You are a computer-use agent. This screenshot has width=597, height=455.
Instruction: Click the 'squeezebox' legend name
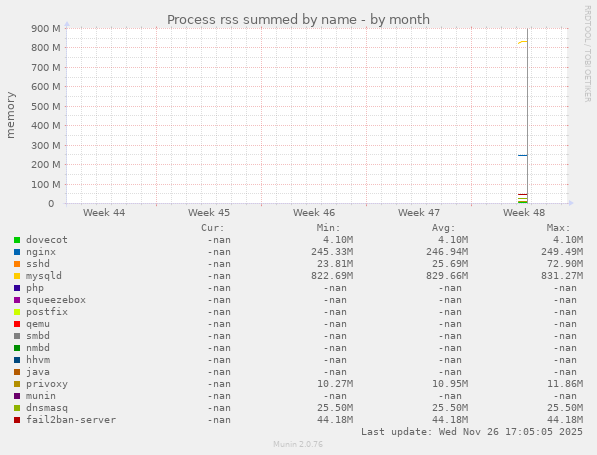(x=56, y=300)
